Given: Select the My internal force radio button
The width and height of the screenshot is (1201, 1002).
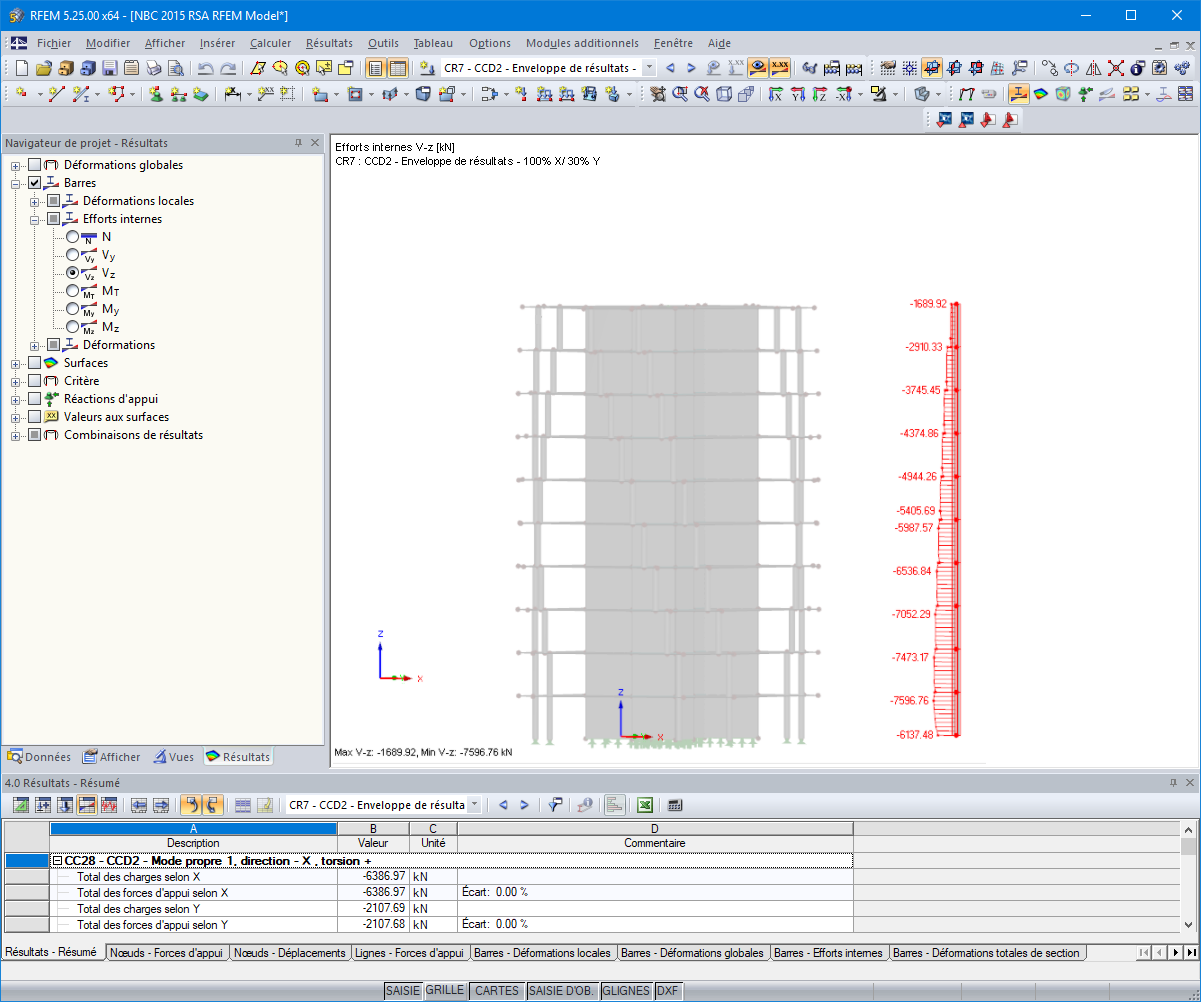Looking at the screenshot, I should (x=74, y=309).
